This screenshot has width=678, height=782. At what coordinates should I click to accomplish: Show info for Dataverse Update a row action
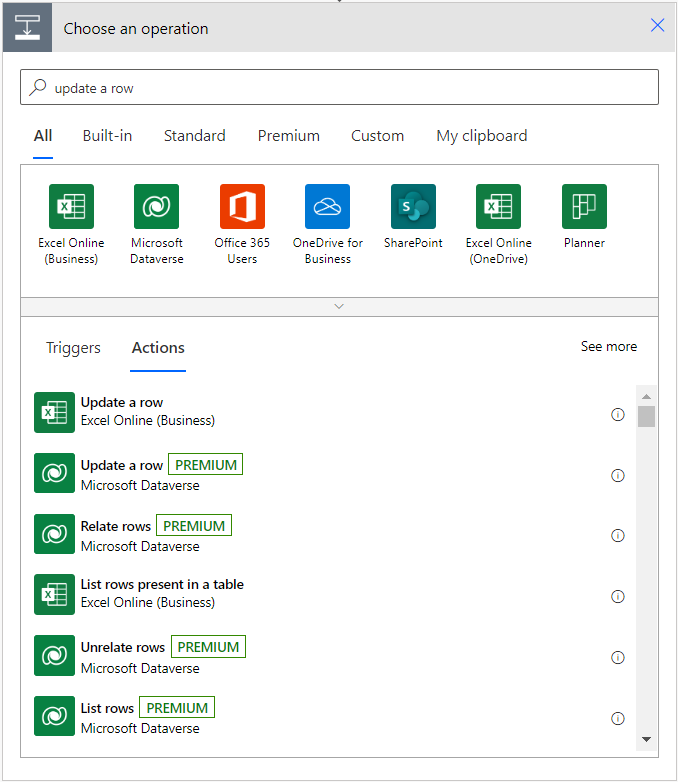(x=618, y=475)
